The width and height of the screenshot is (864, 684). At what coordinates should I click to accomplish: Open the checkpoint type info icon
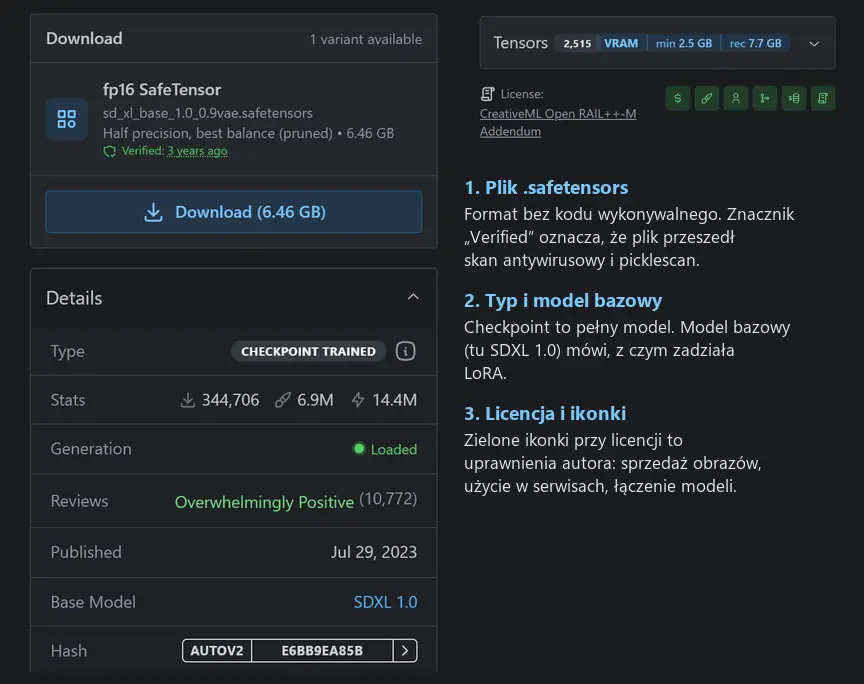406,351
